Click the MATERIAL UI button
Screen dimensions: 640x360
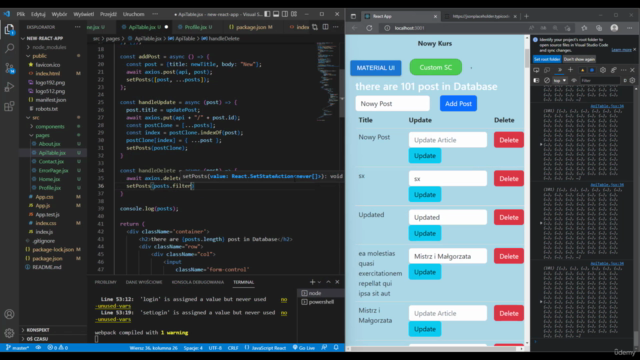pyautogui.click(x=376, y=68)
